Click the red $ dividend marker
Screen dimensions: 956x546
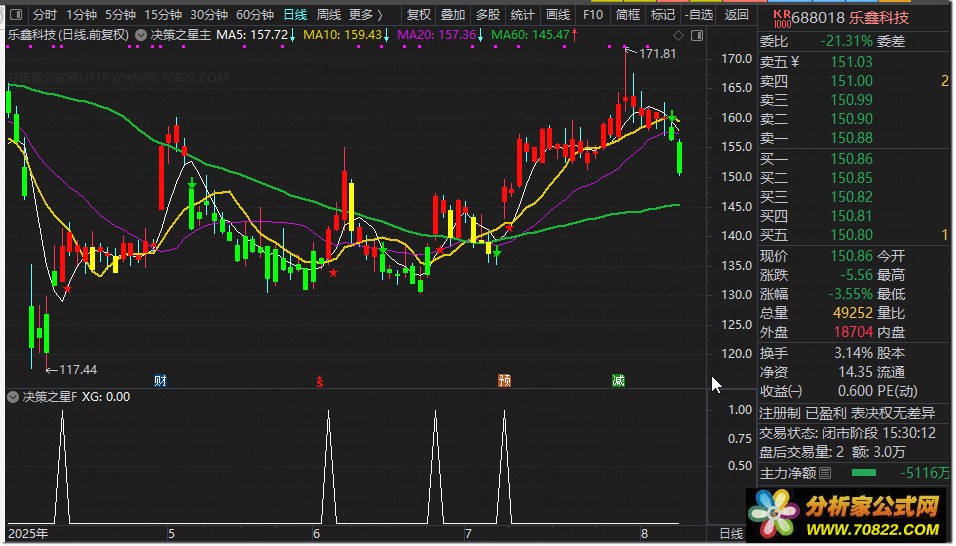[x=319, y=381]
